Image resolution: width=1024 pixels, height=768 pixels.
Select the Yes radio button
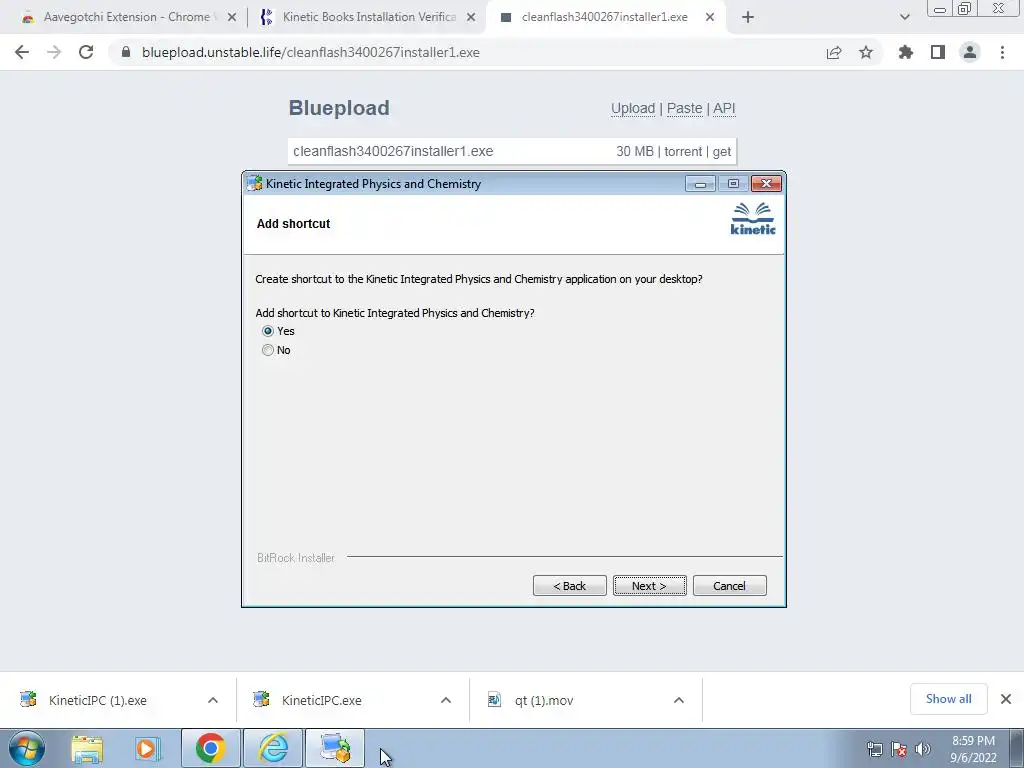(x=268, y=331)
